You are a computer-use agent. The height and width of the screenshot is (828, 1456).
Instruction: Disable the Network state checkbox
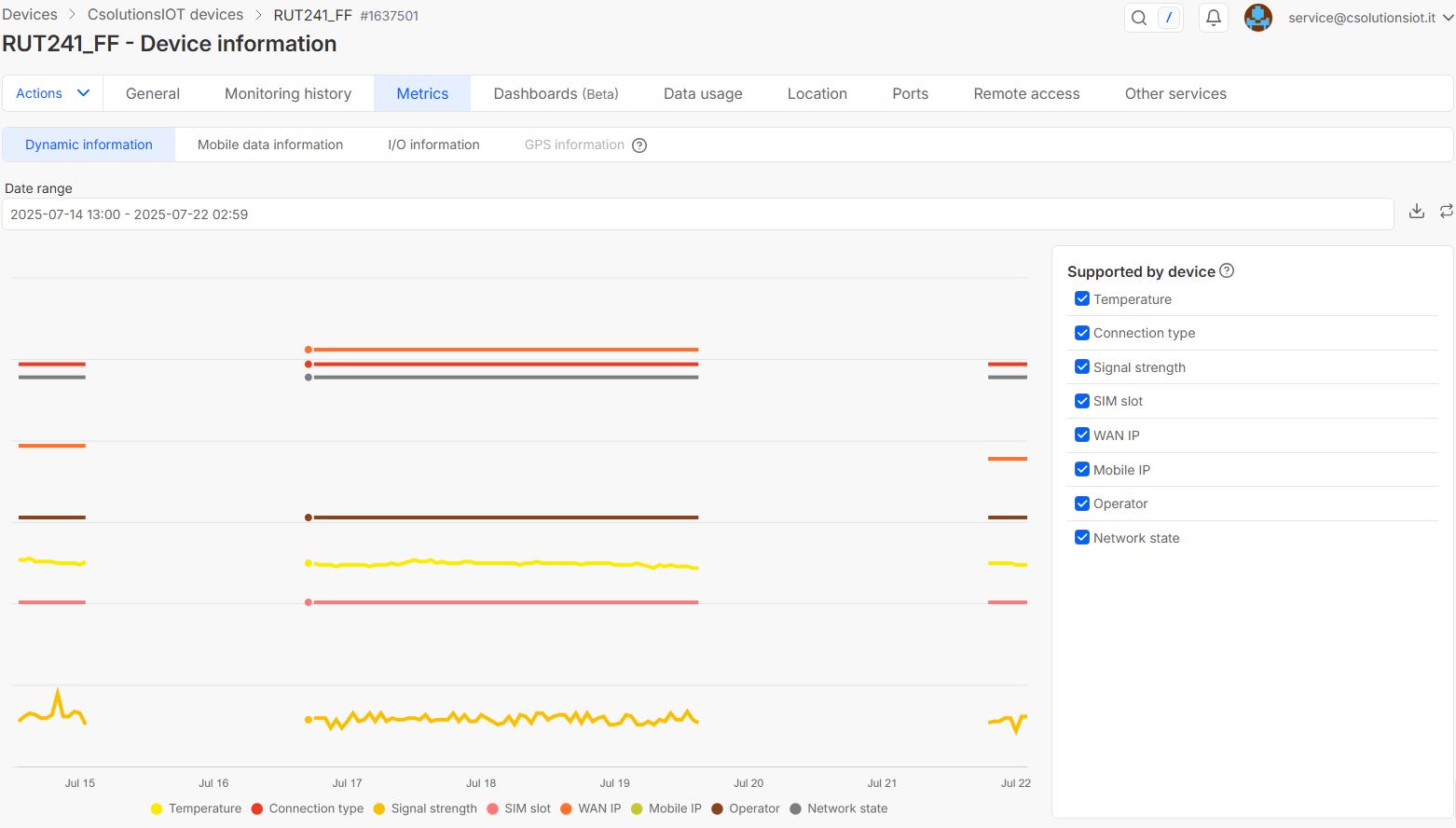1082,538
